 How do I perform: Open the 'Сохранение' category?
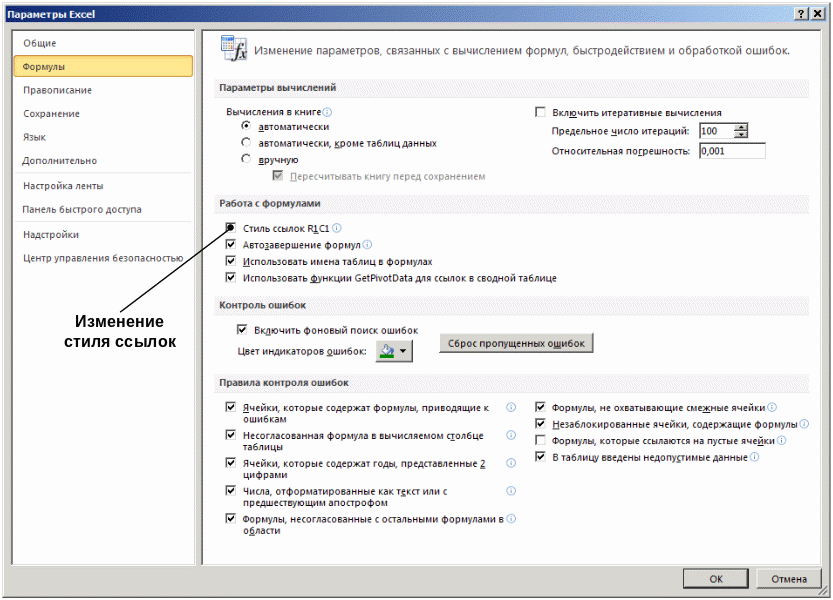103,113
